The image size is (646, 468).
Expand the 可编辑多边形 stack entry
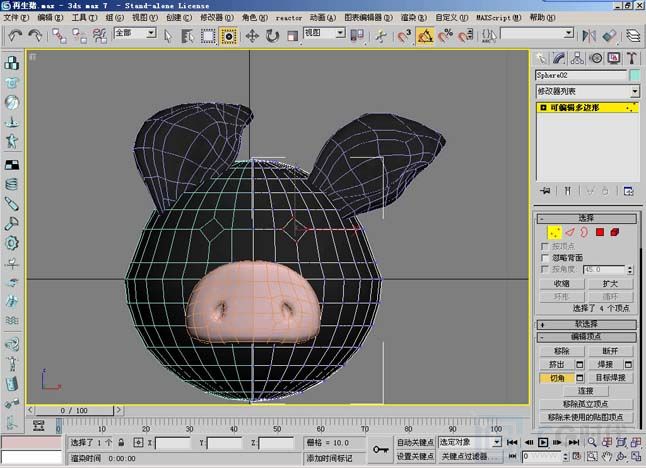point(543,108)
